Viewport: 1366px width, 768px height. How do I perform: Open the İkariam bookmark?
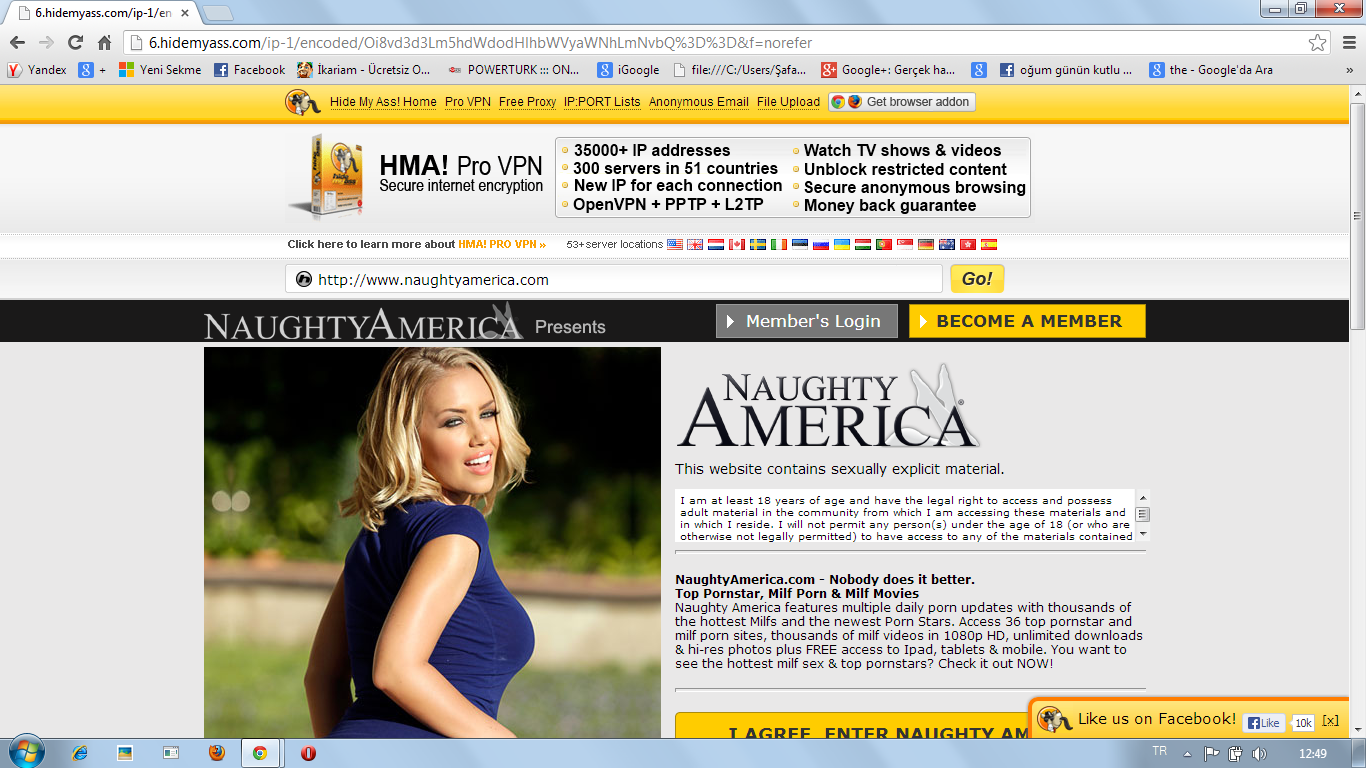pyautogui.click(x=364, y=70)
